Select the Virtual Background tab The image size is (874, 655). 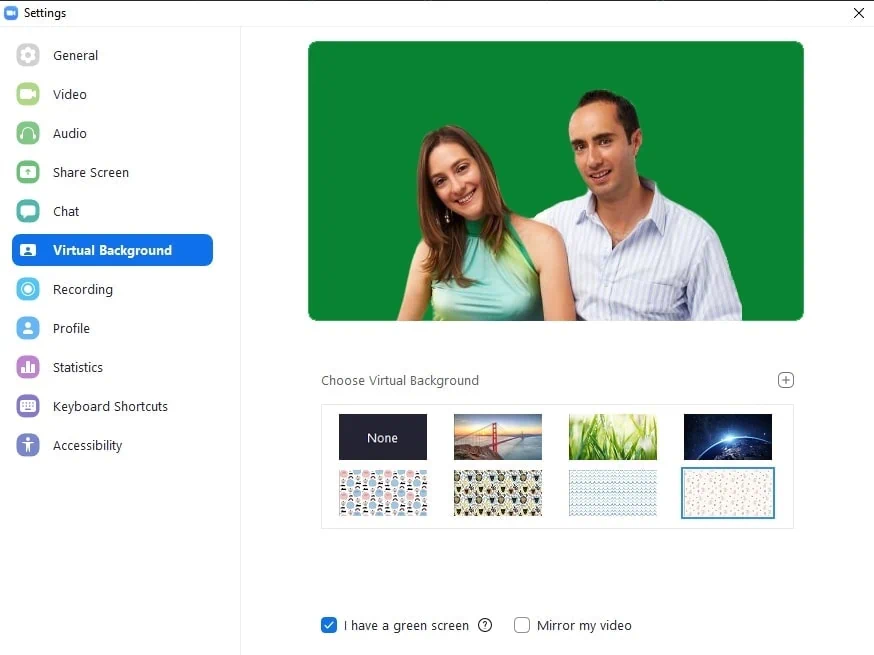pos(112,251)
